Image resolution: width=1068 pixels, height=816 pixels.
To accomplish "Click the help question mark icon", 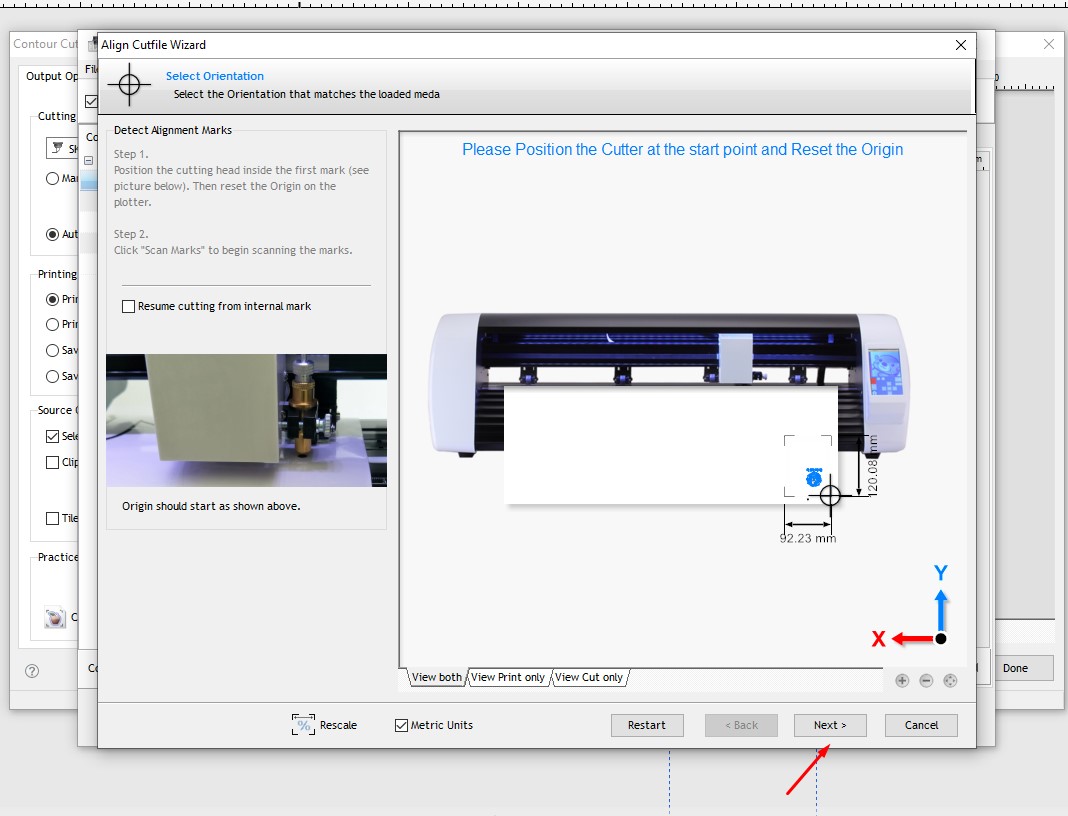I will click(x=32, y=671).
